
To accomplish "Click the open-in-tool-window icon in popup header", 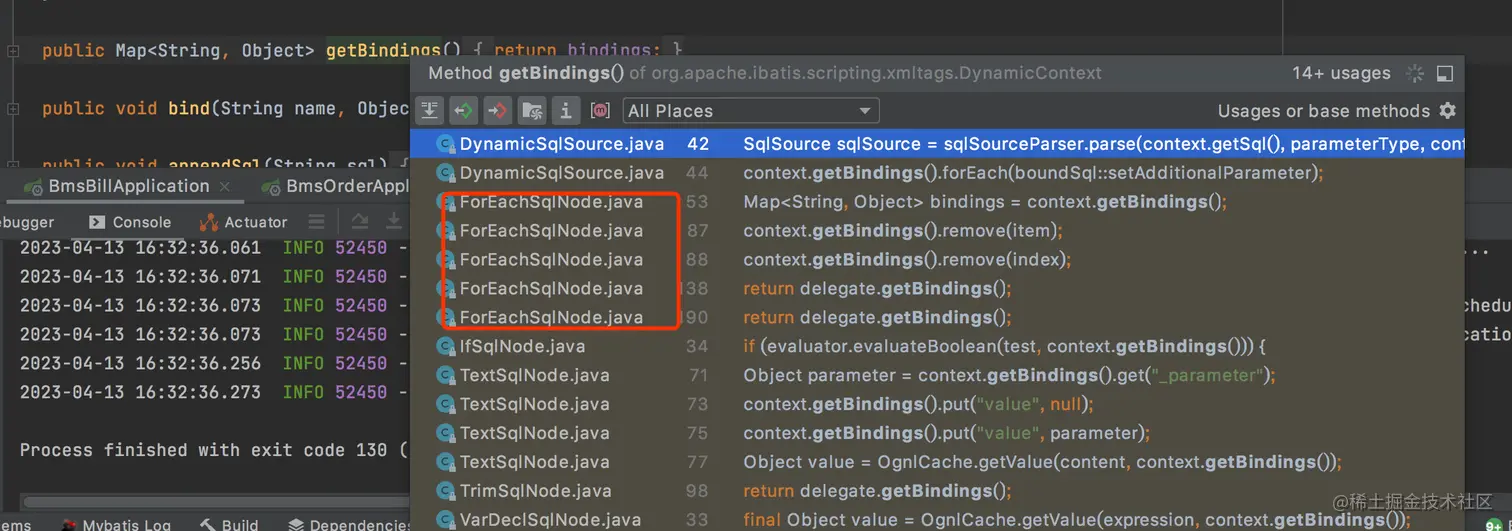I will (1444, 74).
